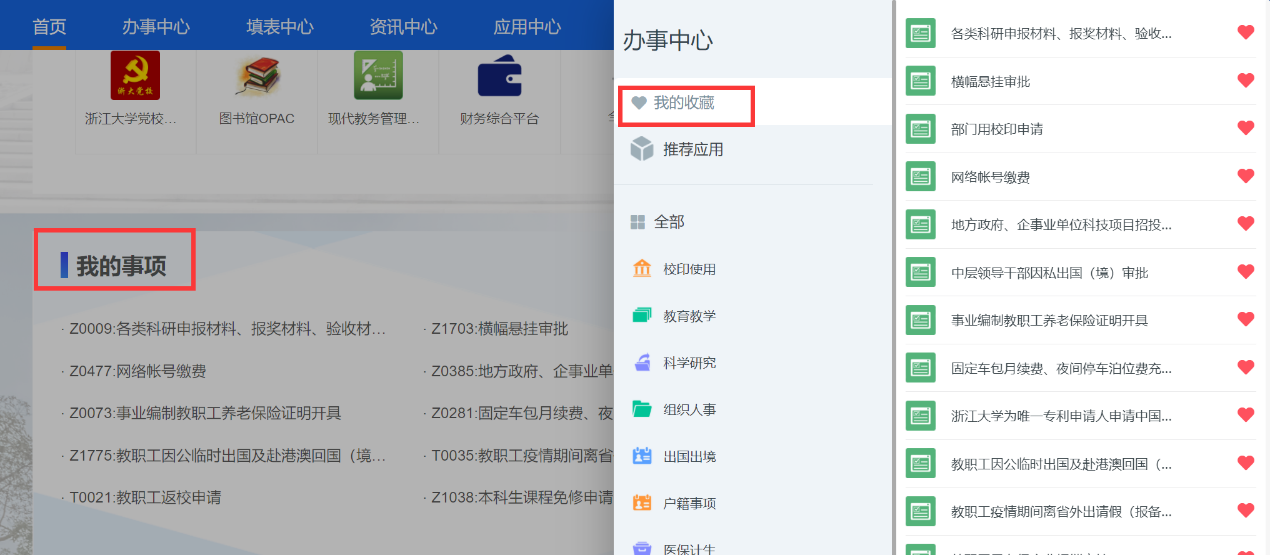Image resolution: width=1270 pixels, height=555 pixels.
Task: Click the form icon beside 浙江大学为唯一专利申请人
Action: point(920,416)
